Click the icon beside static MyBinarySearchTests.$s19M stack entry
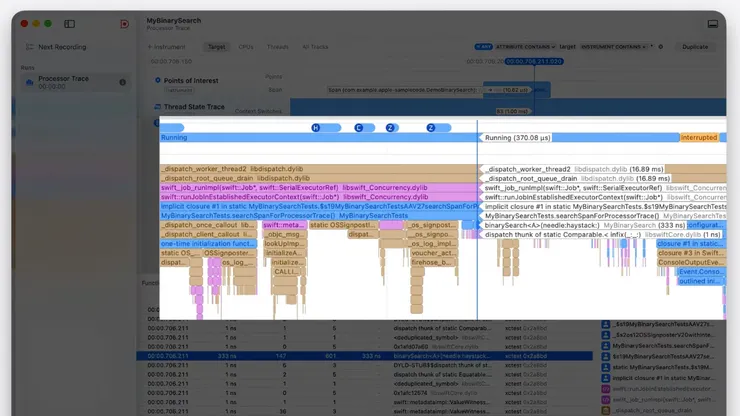 pos(605,367)
